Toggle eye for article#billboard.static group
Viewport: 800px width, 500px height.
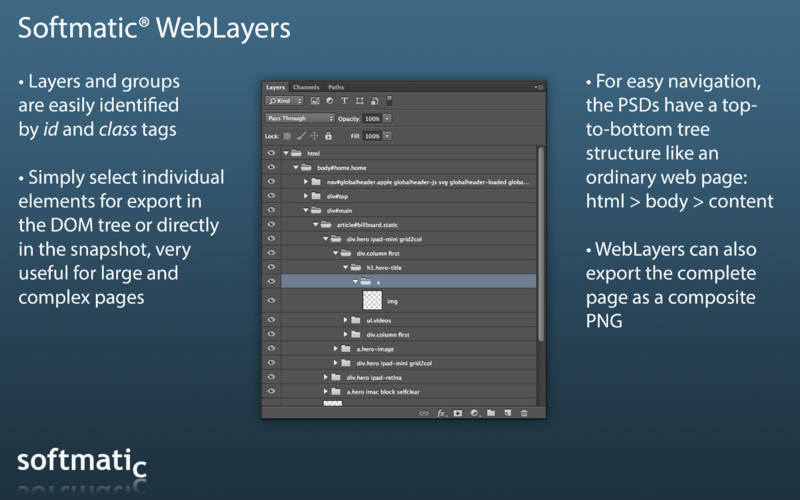click(271, 224)
